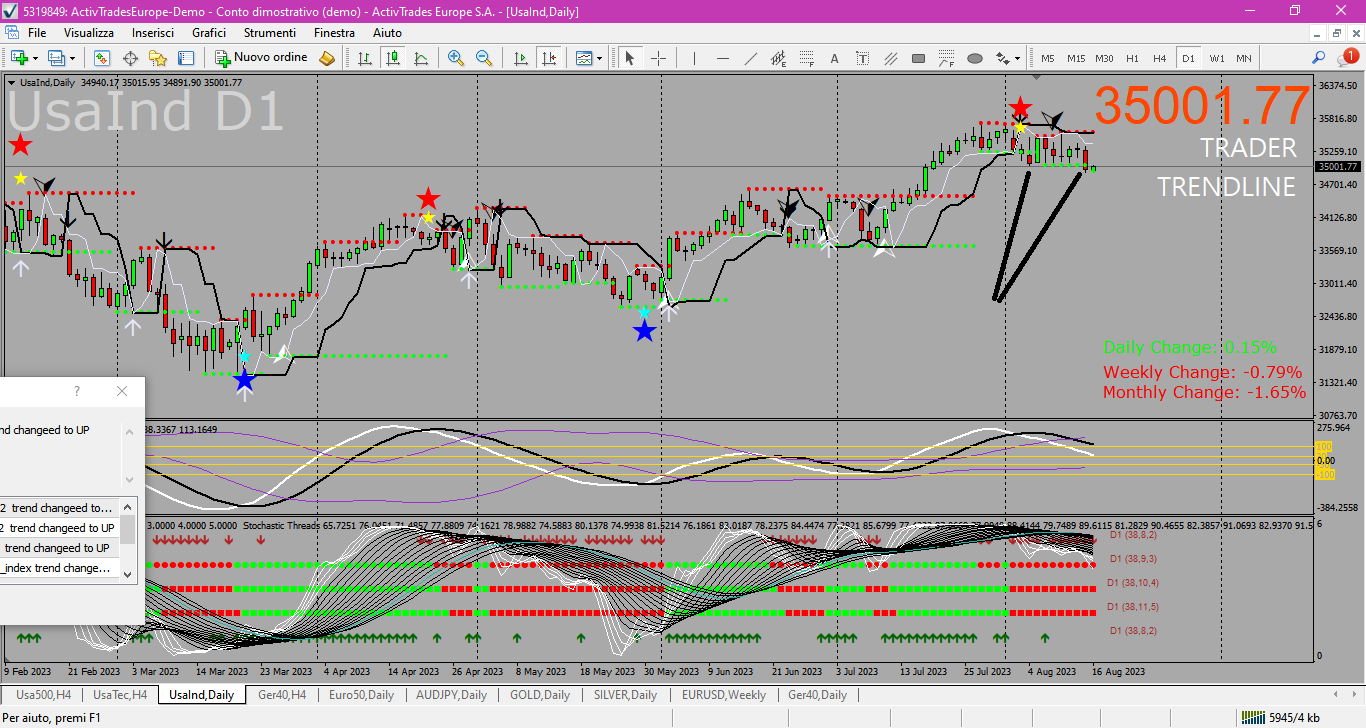1366x728 pixels.
Task: Select the Equidistant Channel tool
Action: click(x=778, y=58)
